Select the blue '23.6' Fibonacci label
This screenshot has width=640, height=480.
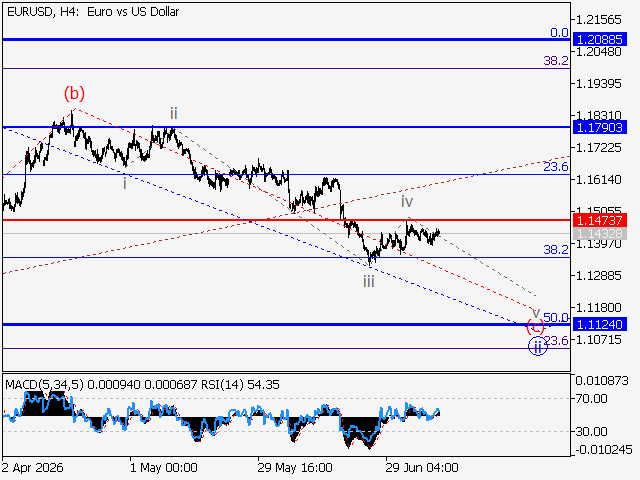click(x=556, y=167)
